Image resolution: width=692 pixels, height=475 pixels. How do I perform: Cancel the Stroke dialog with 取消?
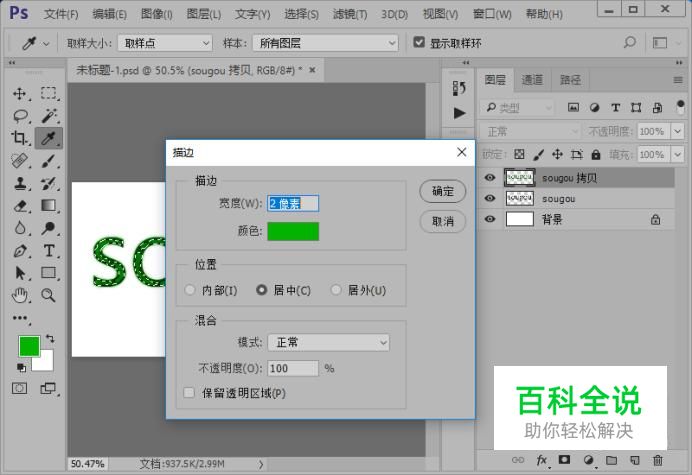pos(443,221)
